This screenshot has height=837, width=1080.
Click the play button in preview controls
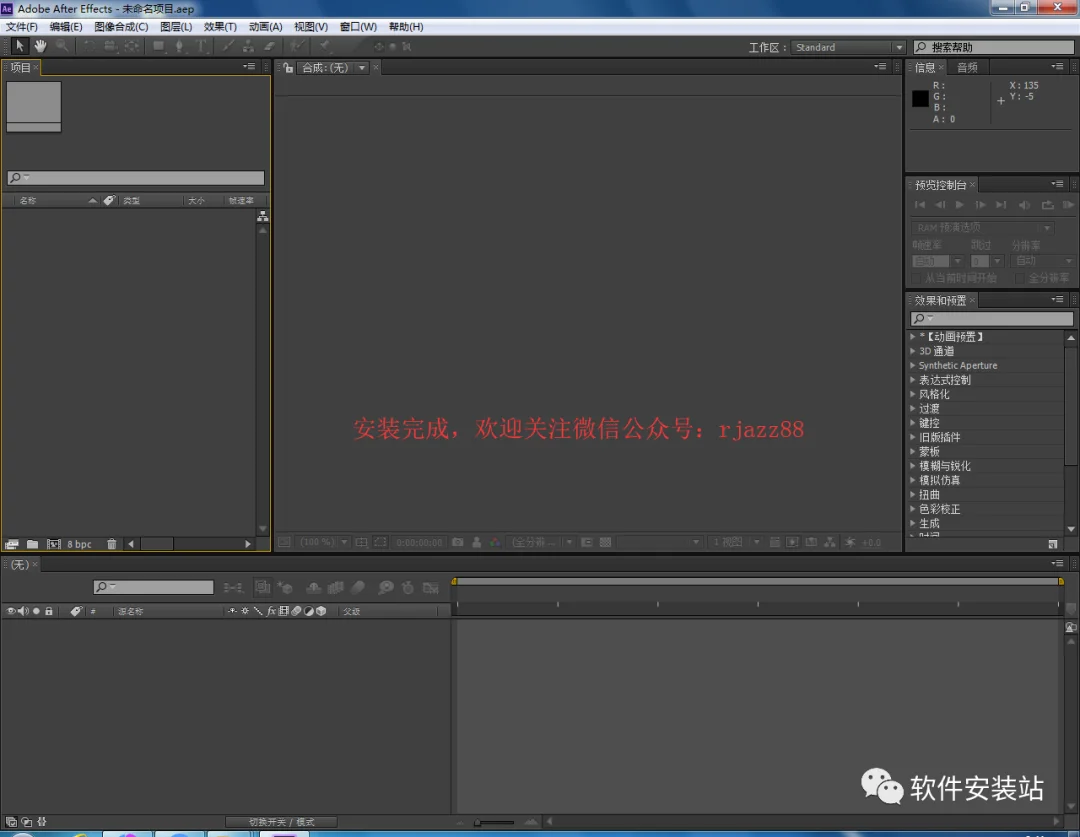click(x=959, y=205)
